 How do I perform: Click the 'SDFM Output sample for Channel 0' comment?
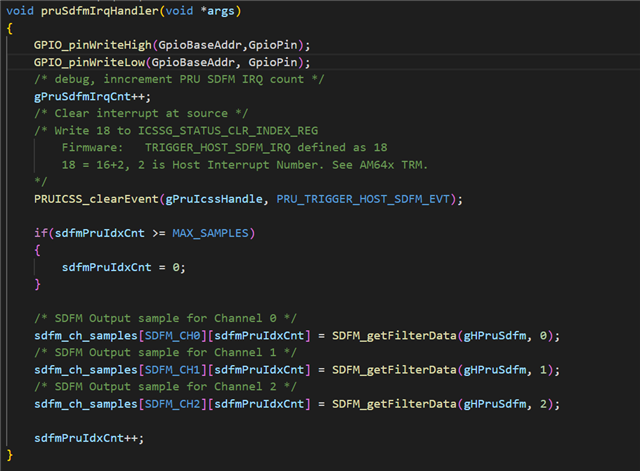(165, 318)
